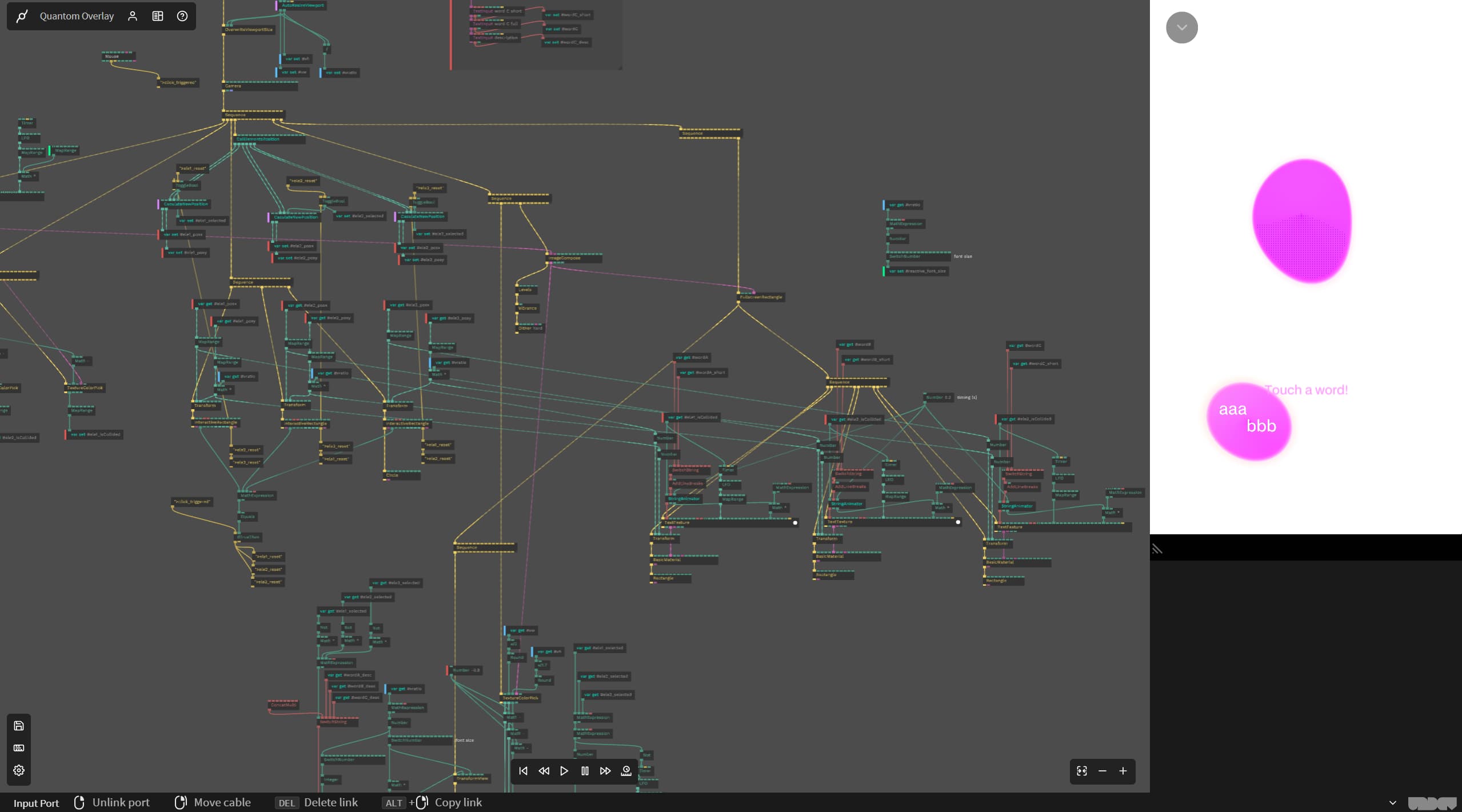Zoom in with the plus button
The height and width of the screenshot is (812, 1462).
[x=1123, y=771]
